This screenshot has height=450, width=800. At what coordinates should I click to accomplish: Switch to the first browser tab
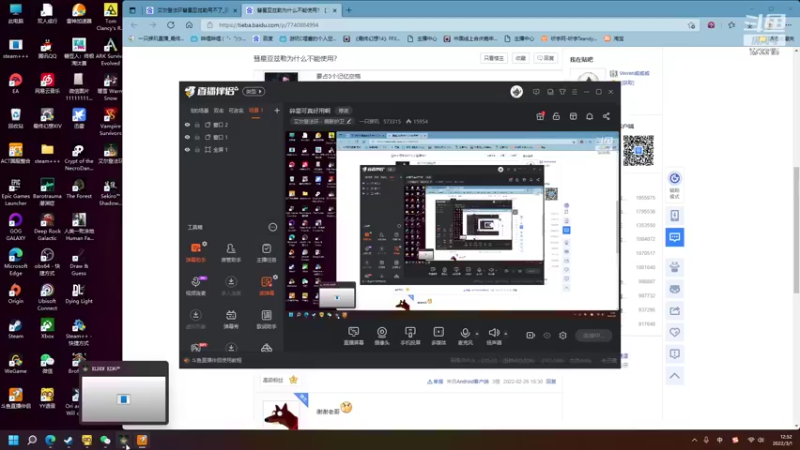[x=191, y=10]
